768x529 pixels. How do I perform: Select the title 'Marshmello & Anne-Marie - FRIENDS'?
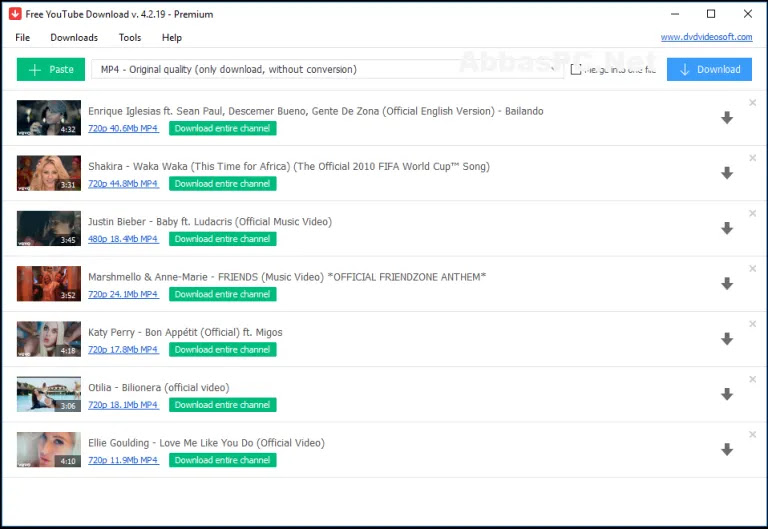[x=287, y=277]
